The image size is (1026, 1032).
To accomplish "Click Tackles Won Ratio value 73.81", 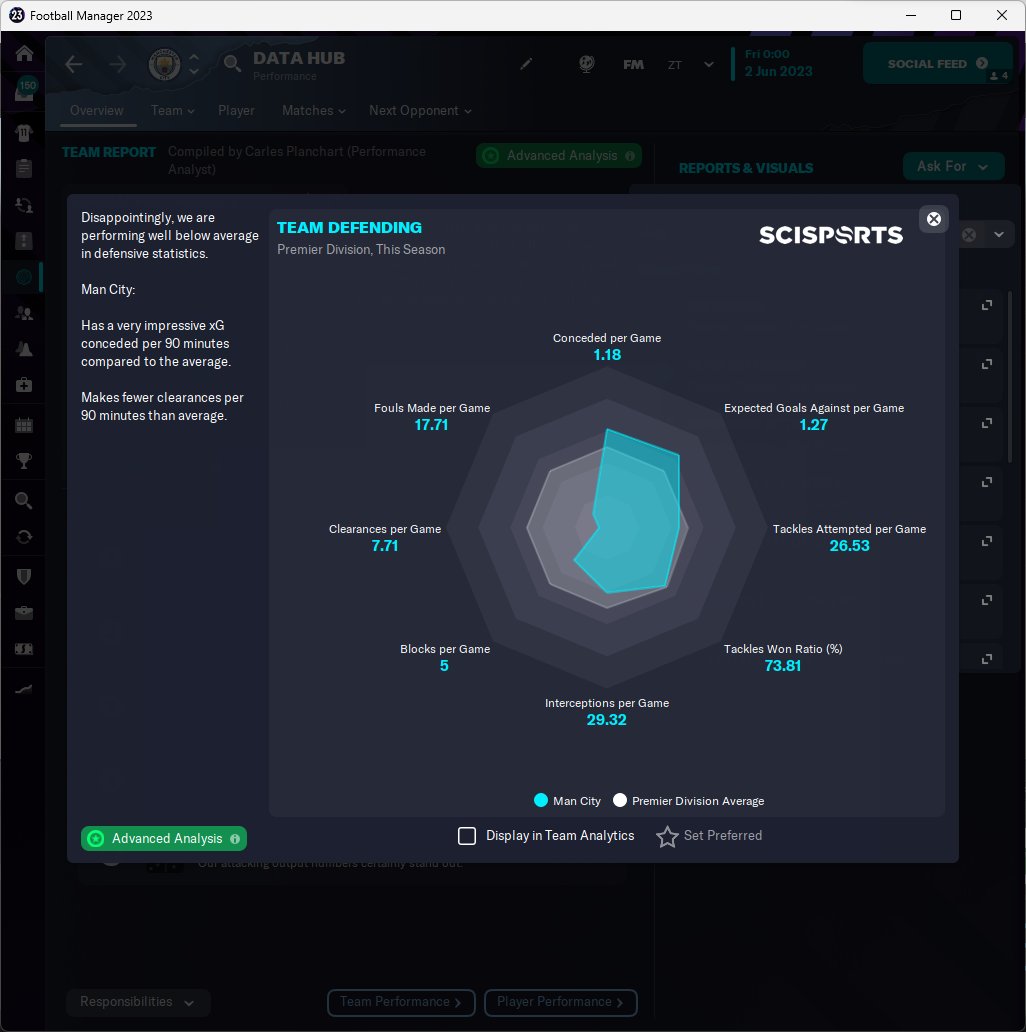I will pos(782,666).
